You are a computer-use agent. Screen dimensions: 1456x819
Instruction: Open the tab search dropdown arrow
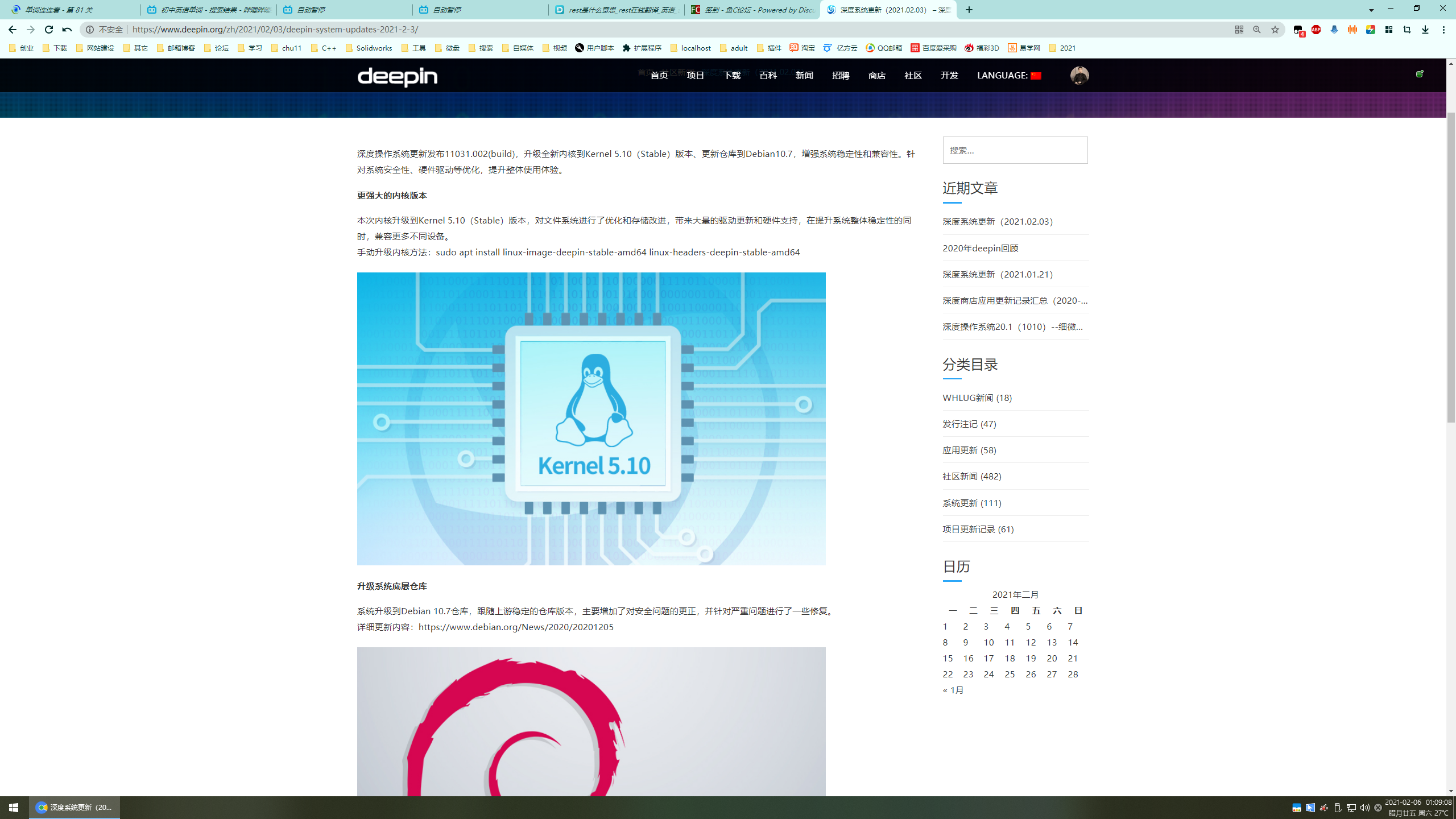[x=1371, y=10]
